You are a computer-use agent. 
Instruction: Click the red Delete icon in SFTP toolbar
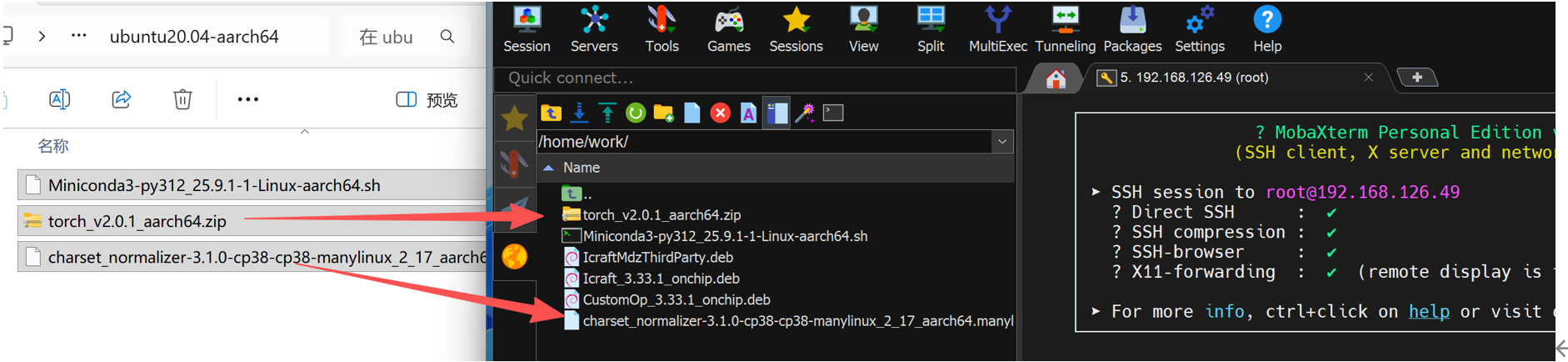(x=721, y=113)
